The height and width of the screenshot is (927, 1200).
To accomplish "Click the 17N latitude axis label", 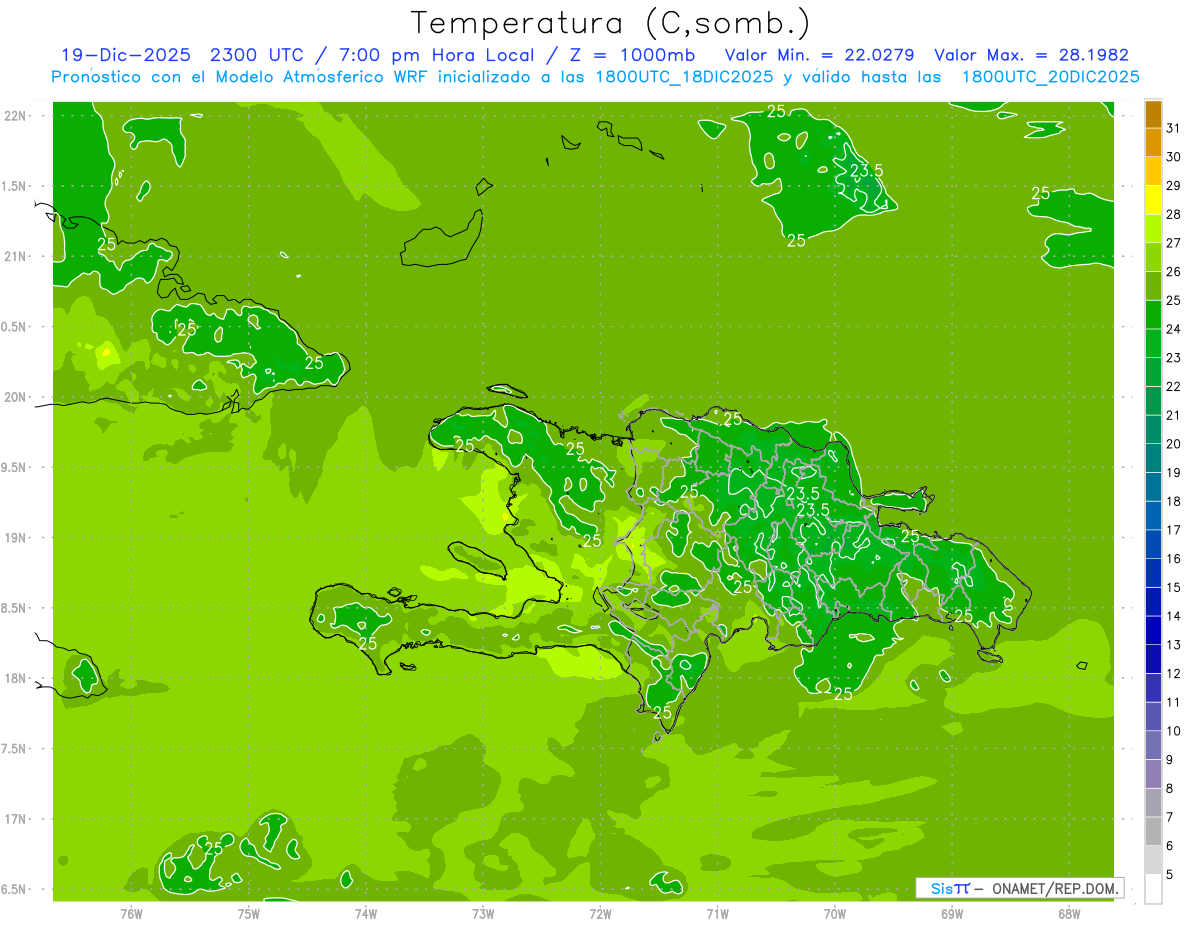I will click(17, 819).
